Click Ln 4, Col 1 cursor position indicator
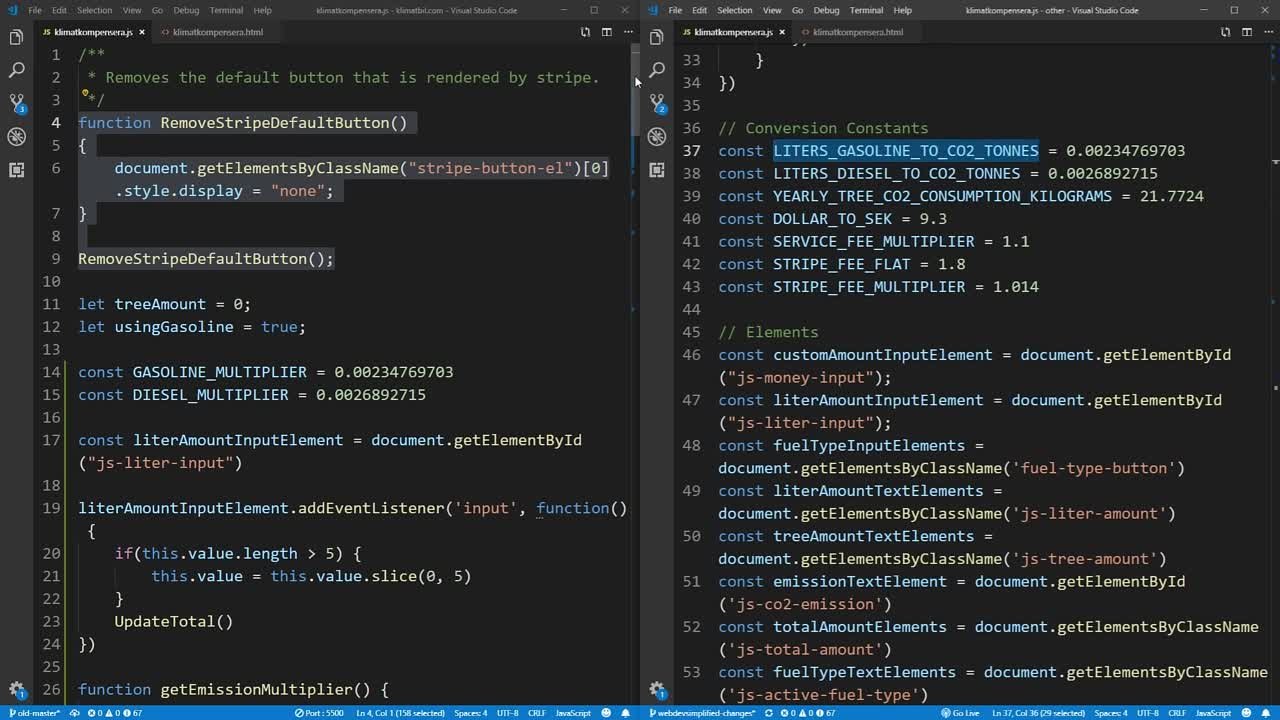Screen dimensions: 1280x720 (399, 713)
